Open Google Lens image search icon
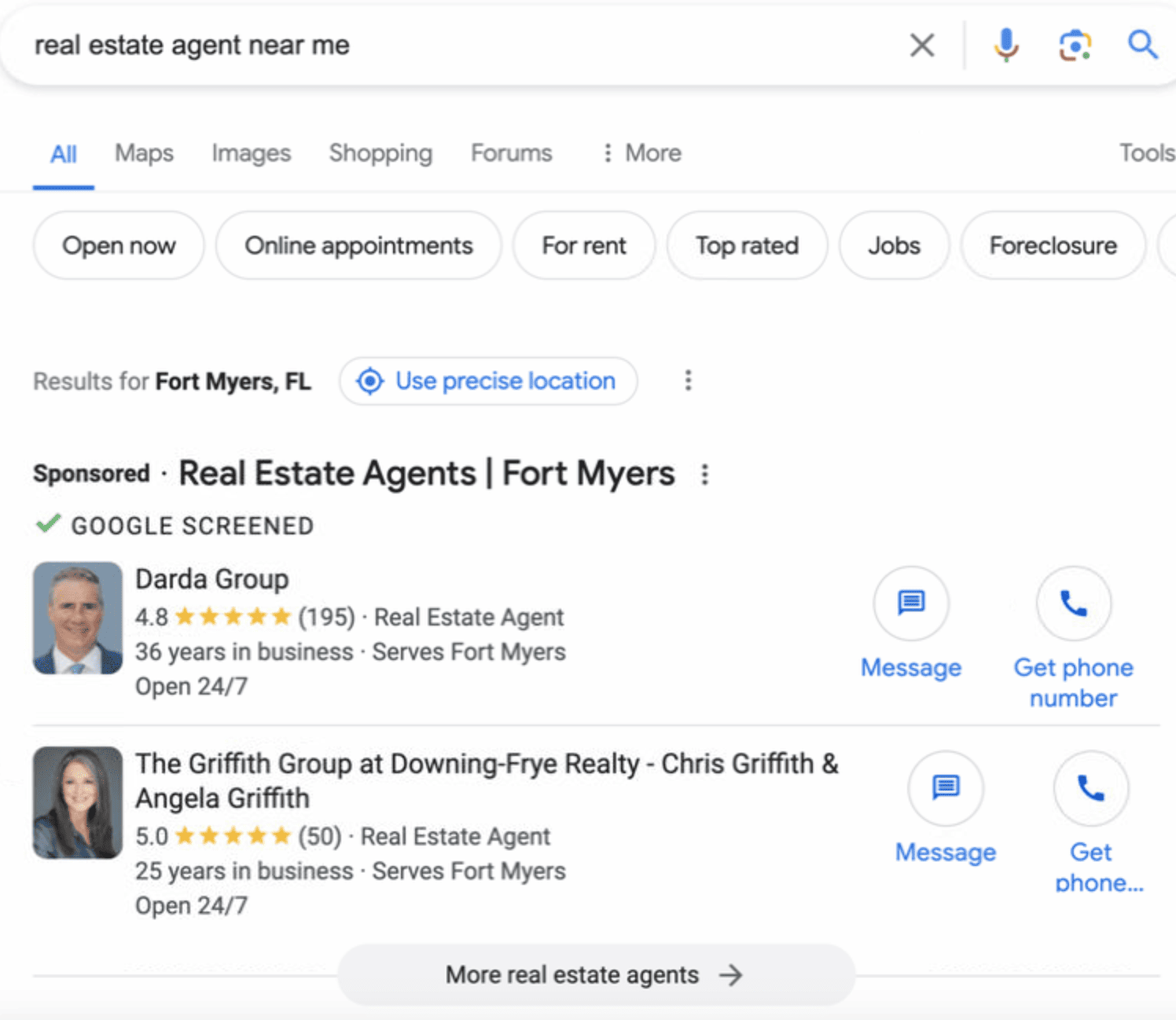The image size is (1176, 1020). (1074, 45)
